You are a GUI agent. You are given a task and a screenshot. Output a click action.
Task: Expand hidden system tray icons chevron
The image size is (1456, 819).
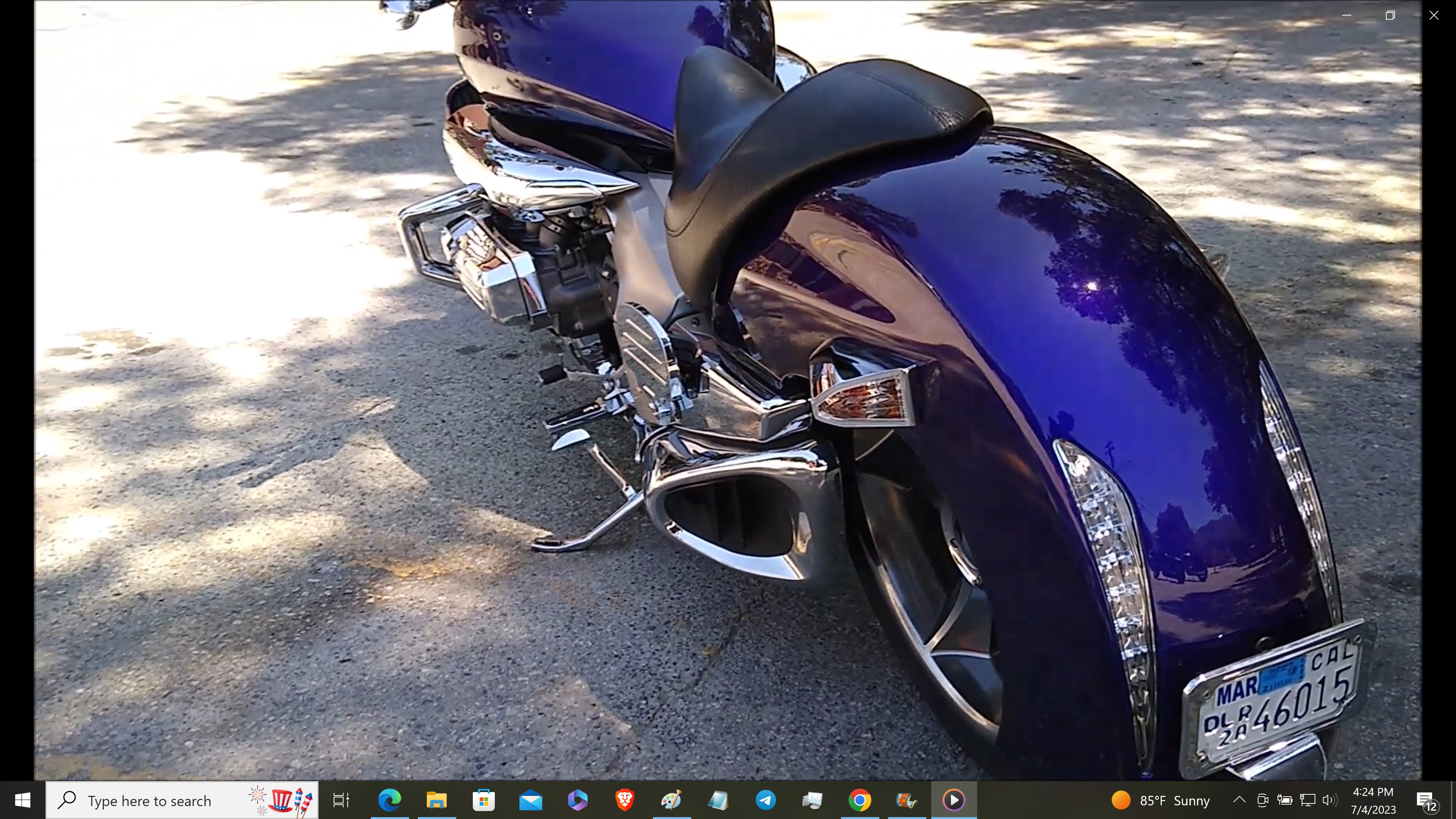[x=1239, y=800]
